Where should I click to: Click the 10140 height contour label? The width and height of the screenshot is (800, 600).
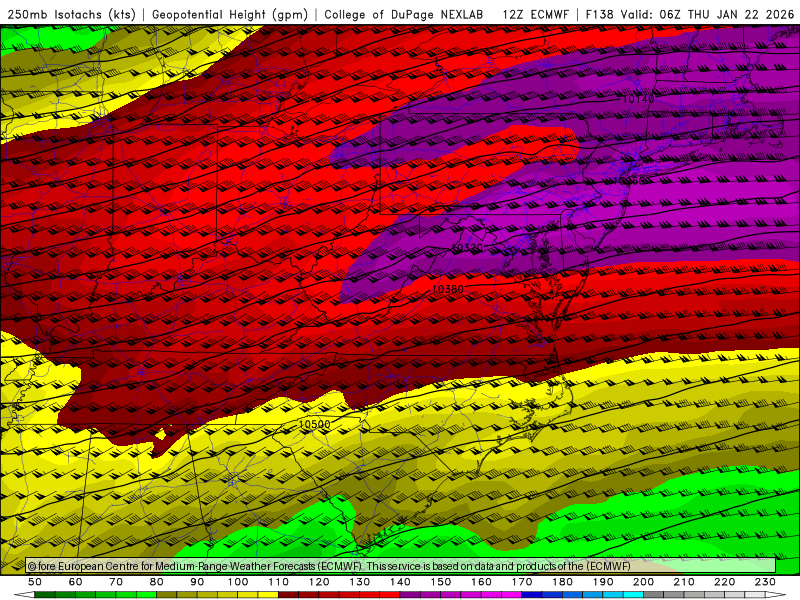tap(638, 99)
